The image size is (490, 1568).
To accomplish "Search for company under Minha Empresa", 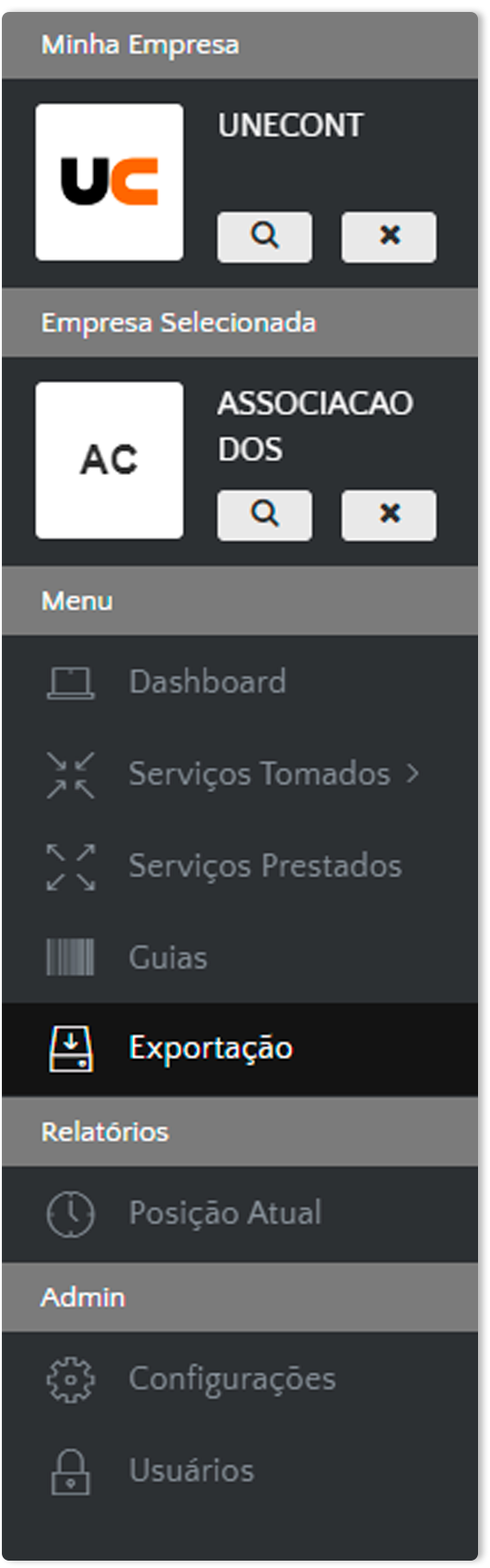I will 264,236.
